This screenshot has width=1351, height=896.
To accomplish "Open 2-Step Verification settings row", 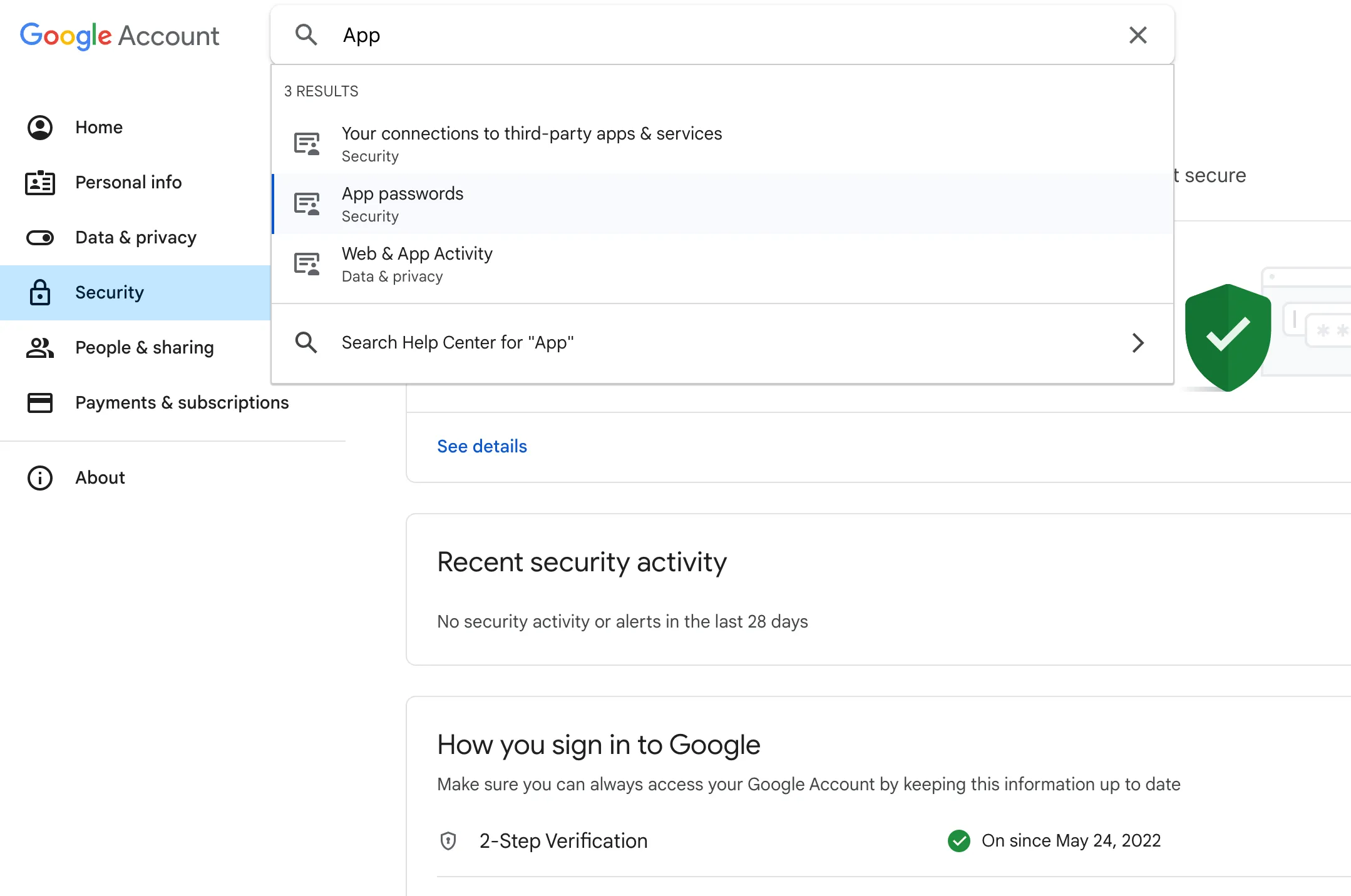I will [563, 841].
